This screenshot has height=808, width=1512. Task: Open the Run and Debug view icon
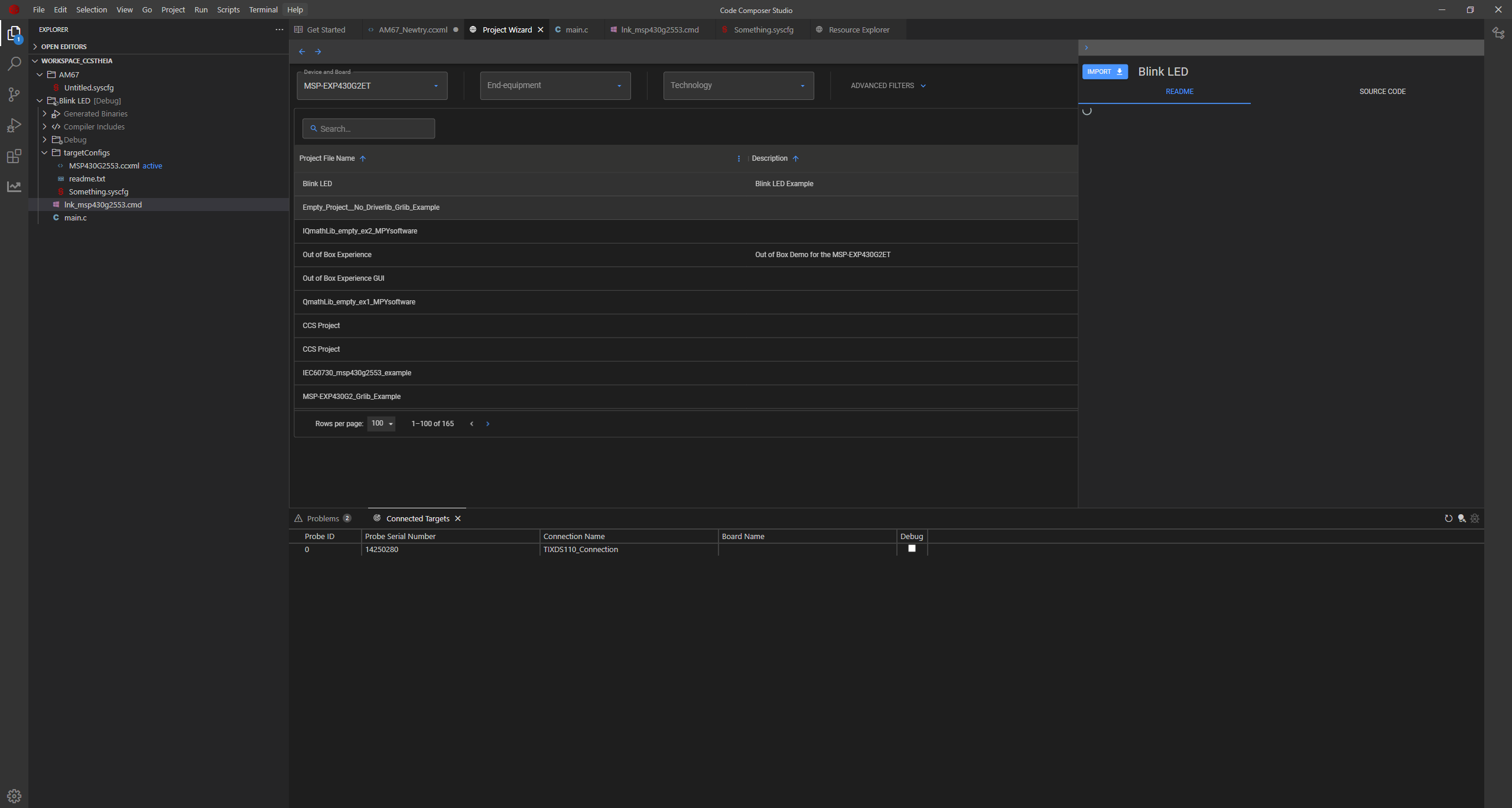[14, 125]
